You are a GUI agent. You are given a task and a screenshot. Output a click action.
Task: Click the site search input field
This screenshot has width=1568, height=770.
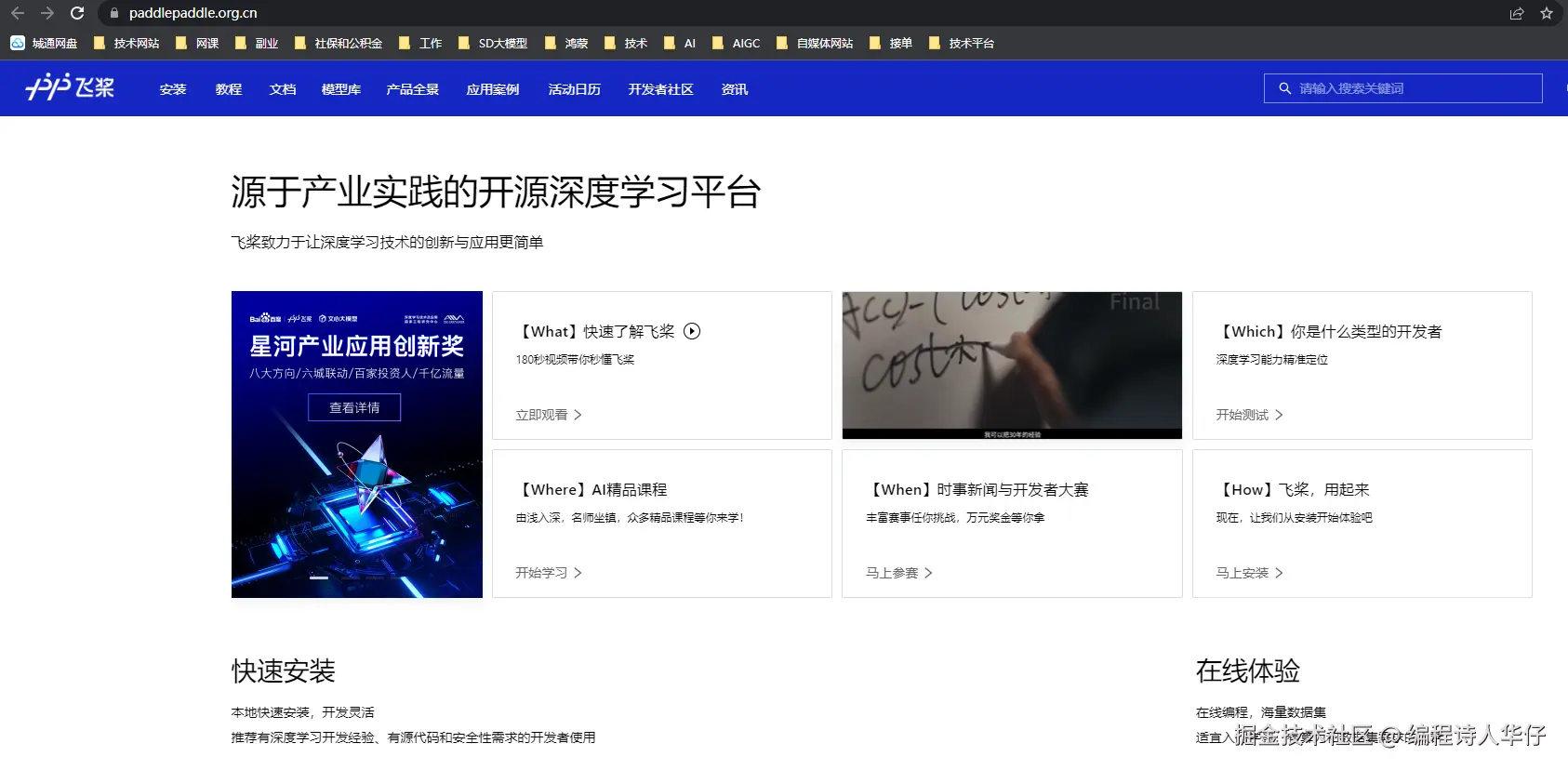point(1402,88)
